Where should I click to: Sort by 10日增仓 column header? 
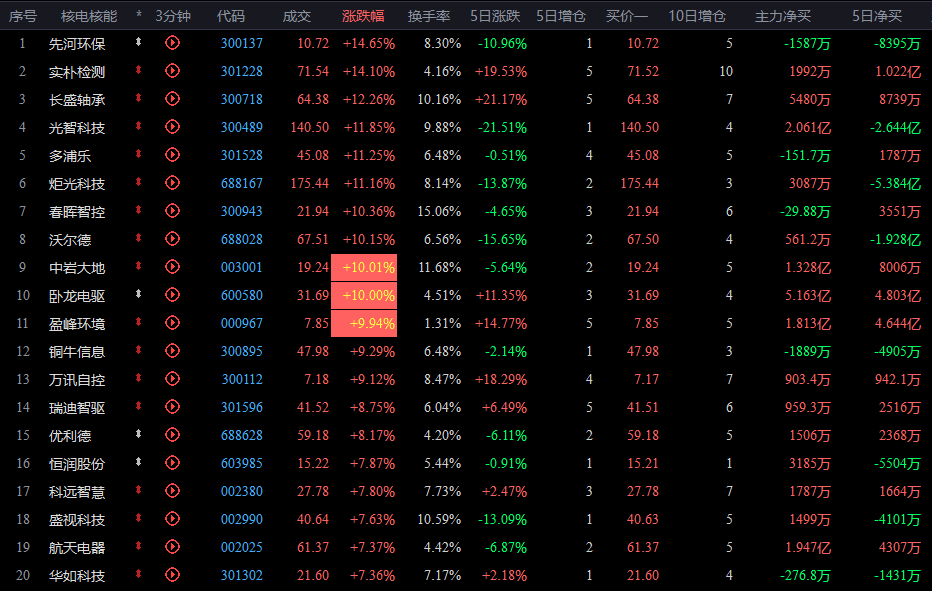697,16
